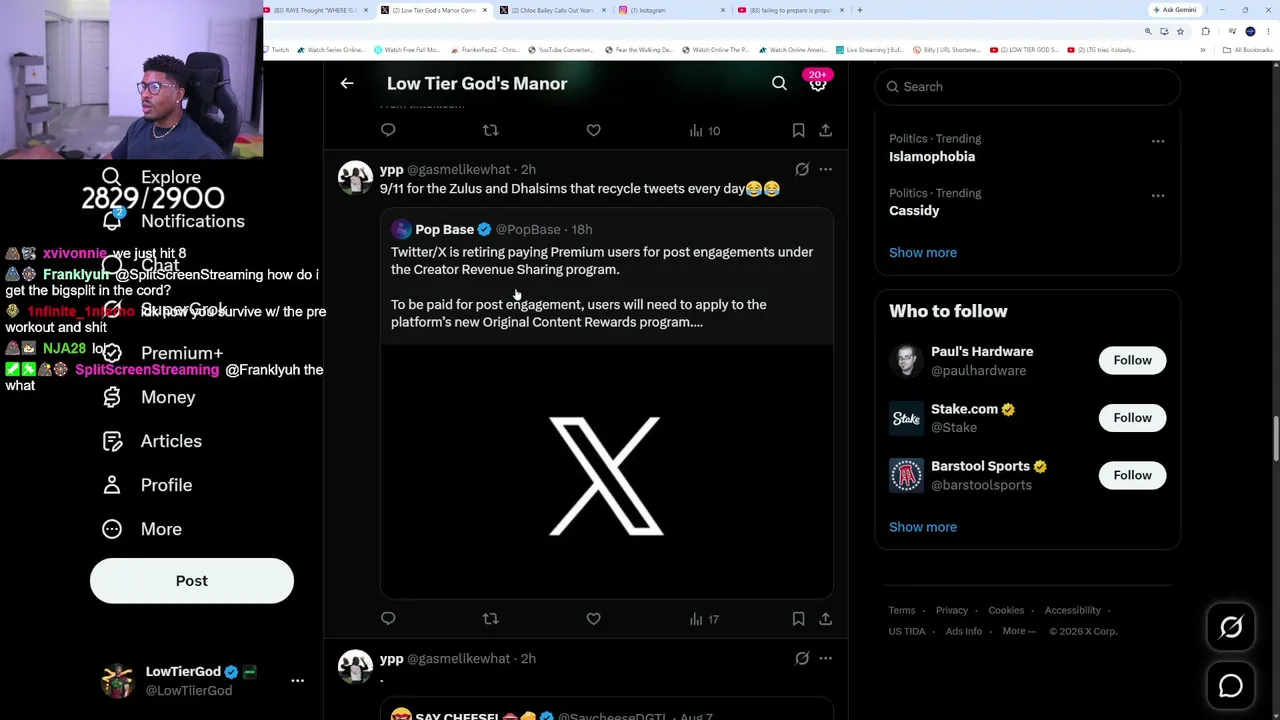Open the Cassidy trending topic
1280x720 pixels.
pos(914,211)
